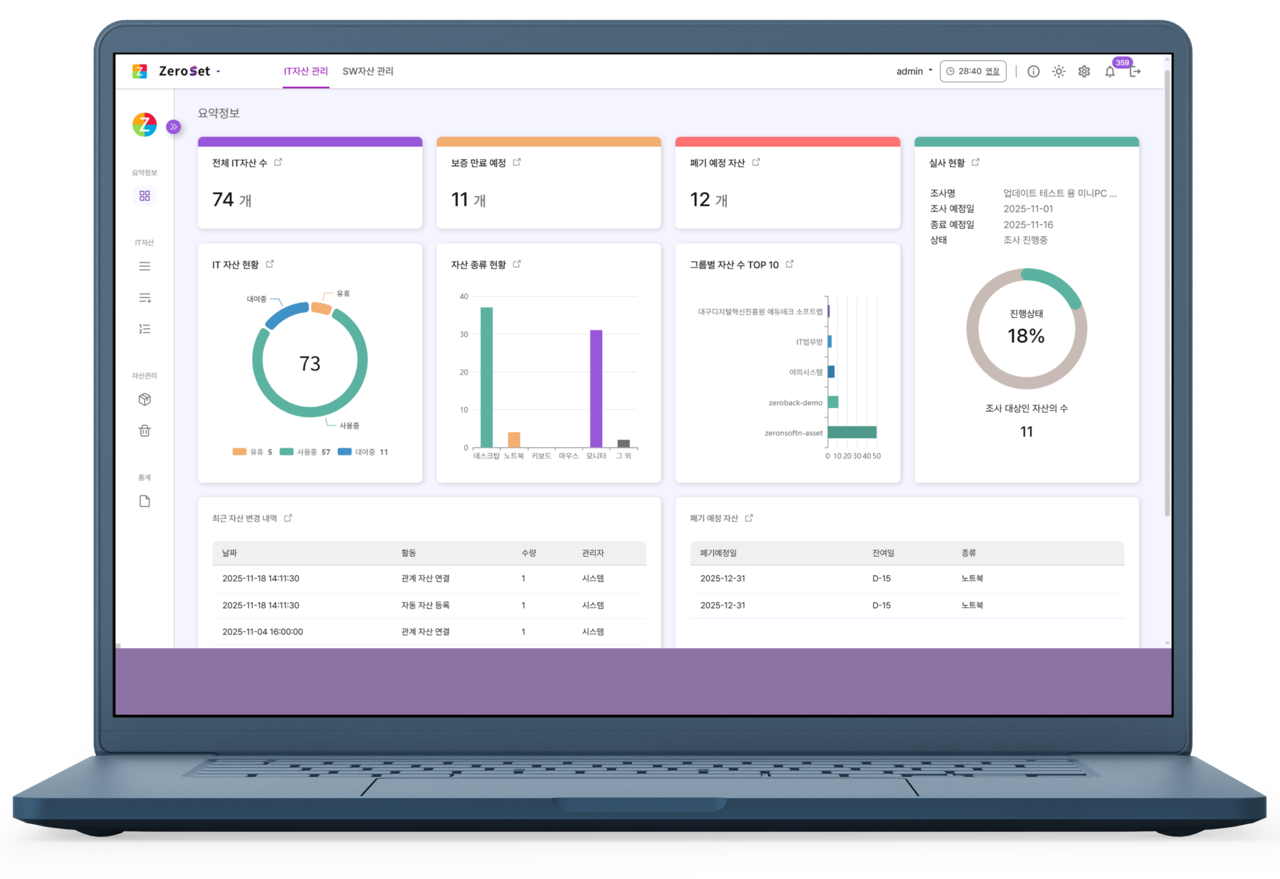The height and width of the screenshot is (879, 1280).
Task: Open external link icon beside 폐기 예정 자산 table
Action: click(x=749, y=518)
